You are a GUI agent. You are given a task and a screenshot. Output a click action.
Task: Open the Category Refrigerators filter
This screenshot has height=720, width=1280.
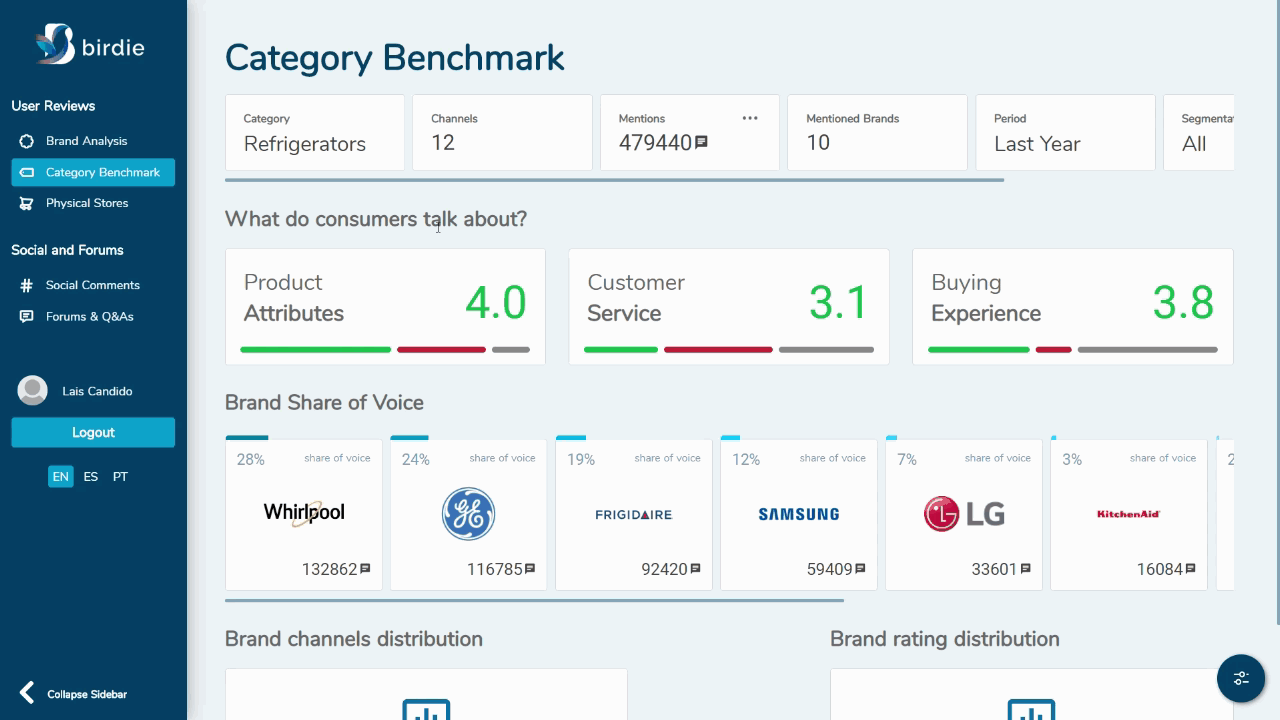[x=315, y=133]
